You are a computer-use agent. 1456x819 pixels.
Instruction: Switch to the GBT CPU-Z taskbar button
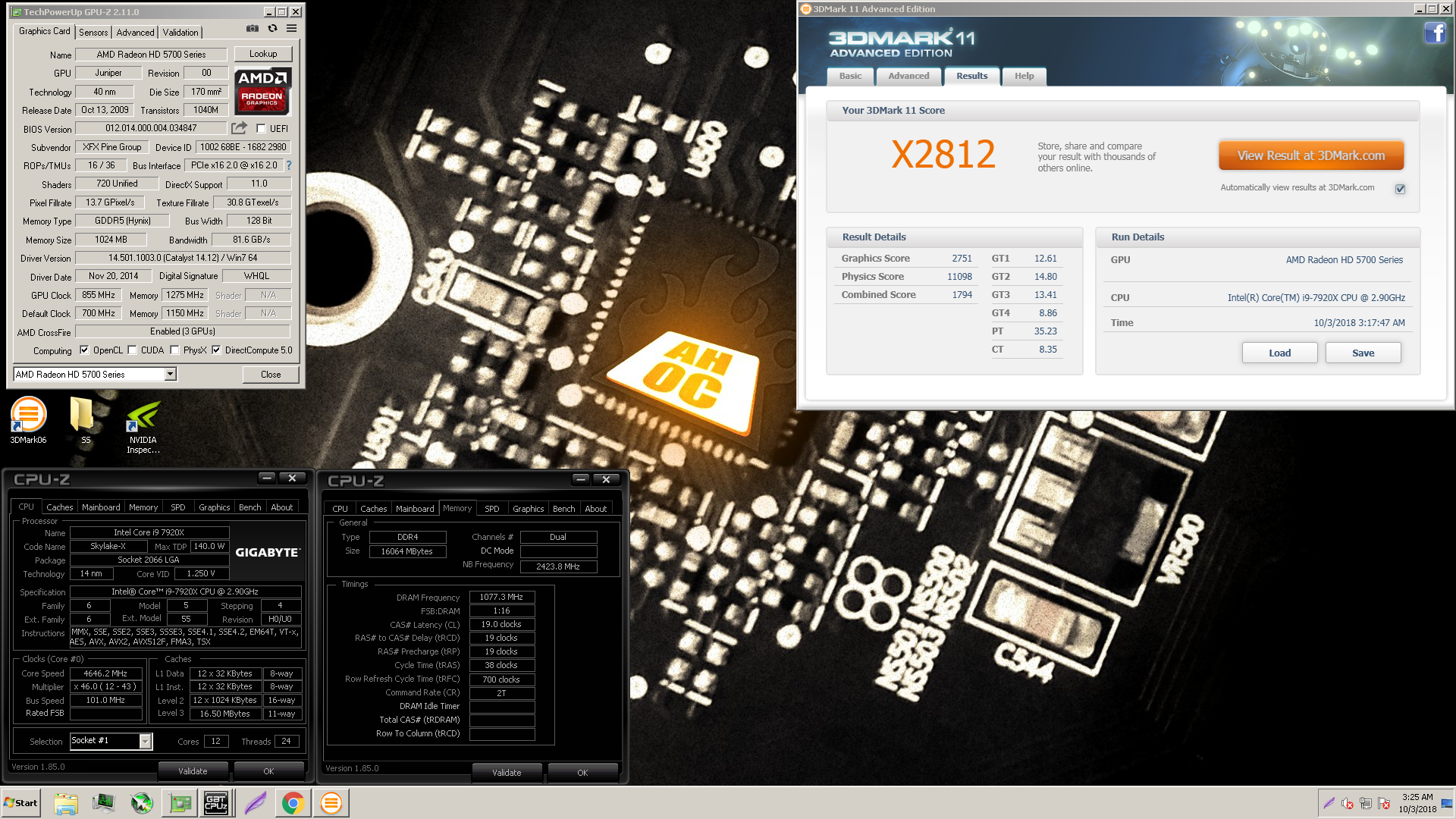click(217, 803)
